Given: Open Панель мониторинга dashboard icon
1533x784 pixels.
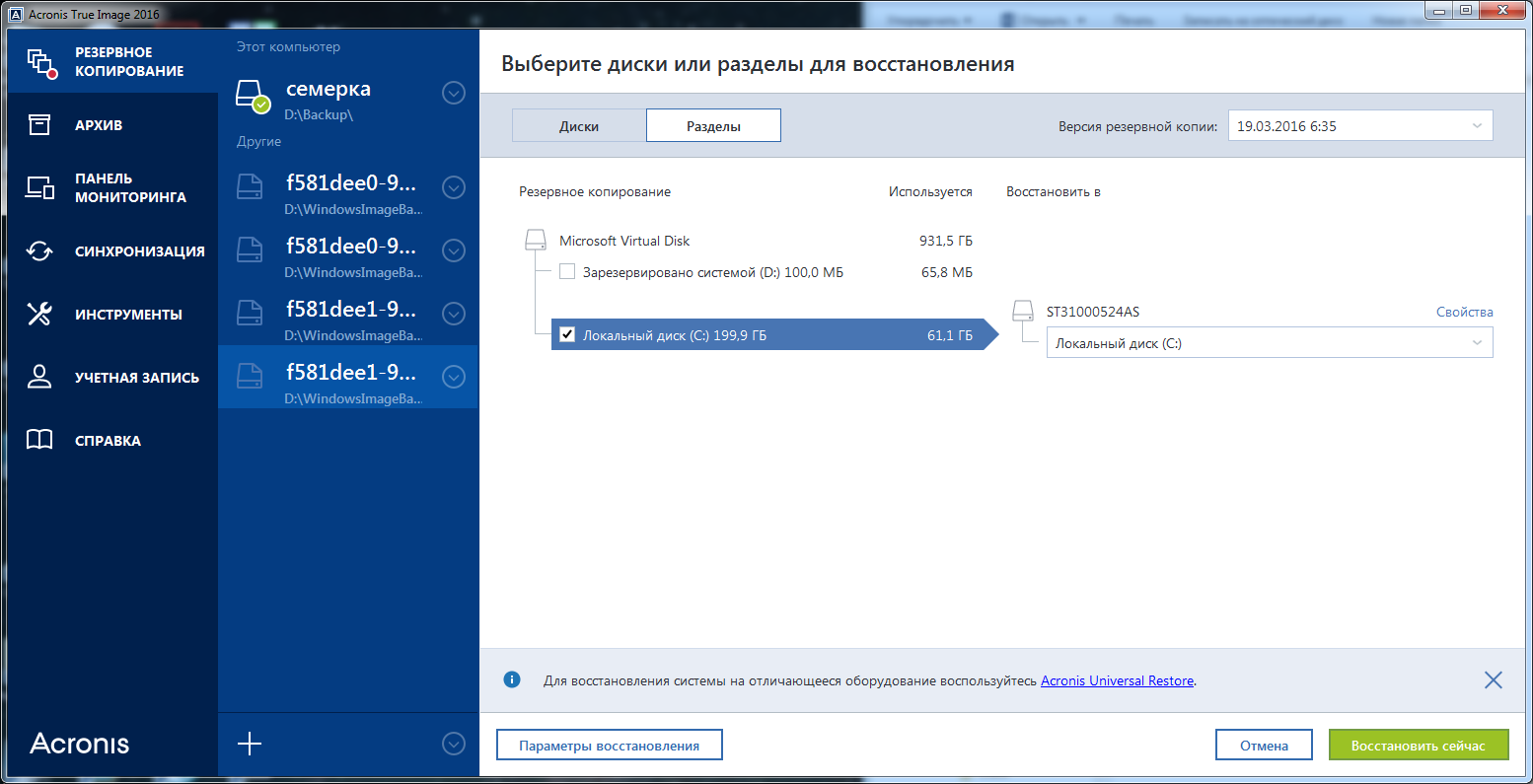Looking at the screenshot, I should [x=39, y=187].
